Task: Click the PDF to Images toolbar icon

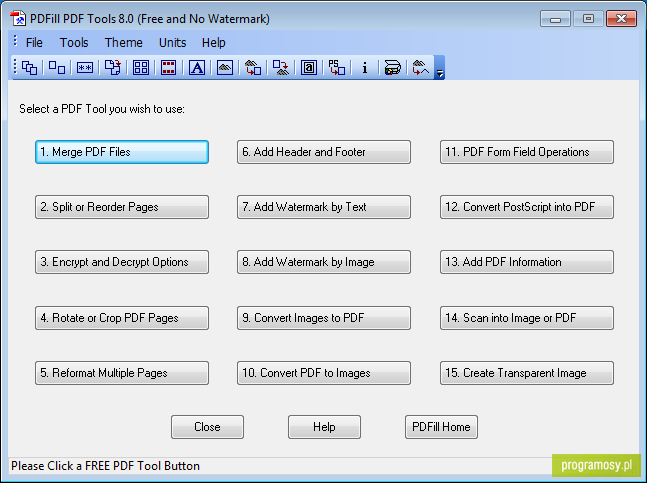Action: 281,67
